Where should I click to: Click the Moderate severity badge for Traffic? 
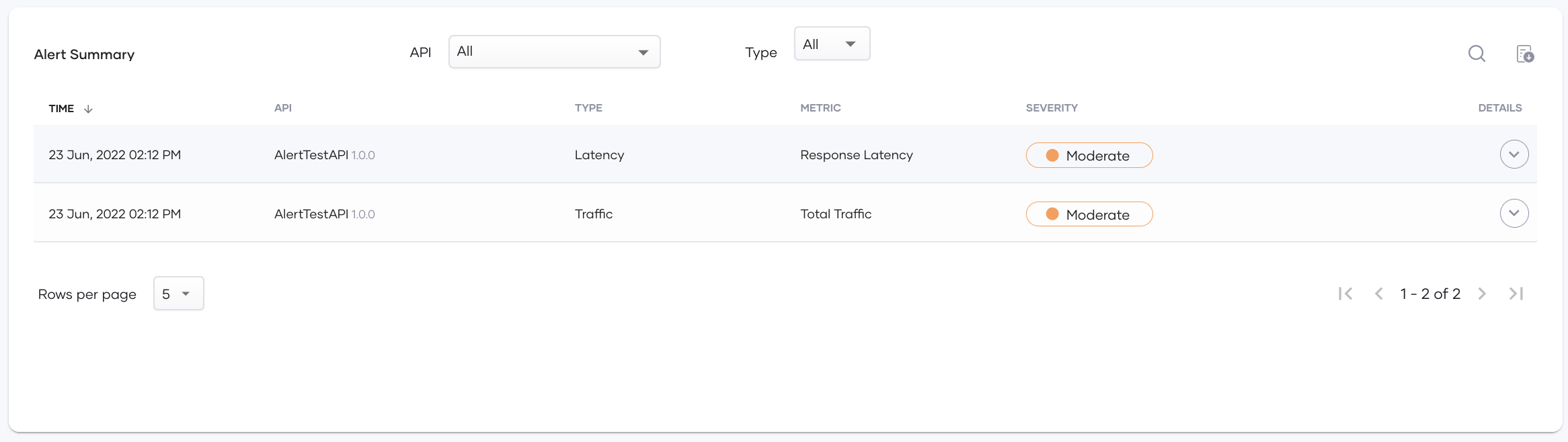click(1089, 214)
